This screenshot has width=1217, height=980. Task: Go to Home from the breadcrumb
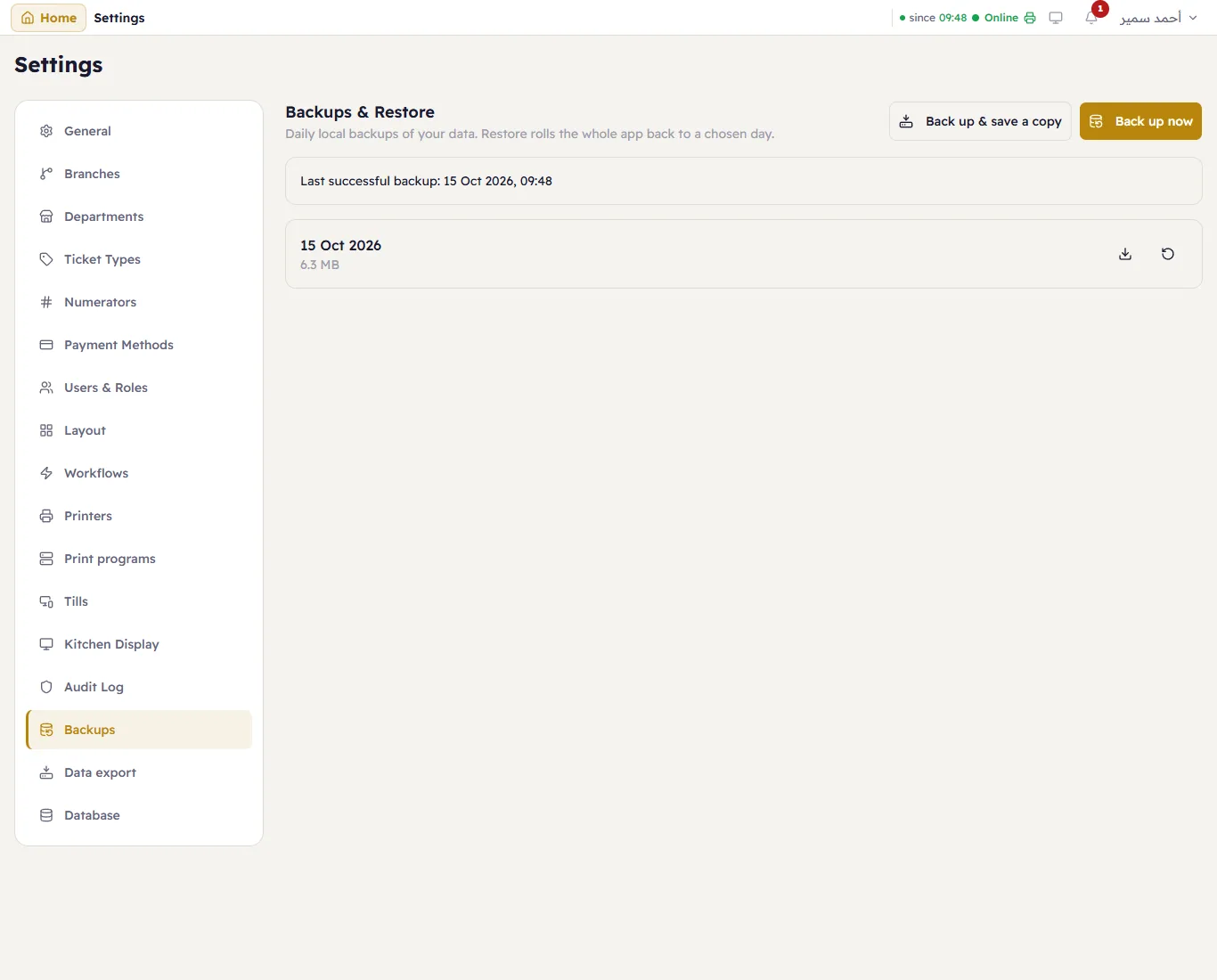pos(49,18)
